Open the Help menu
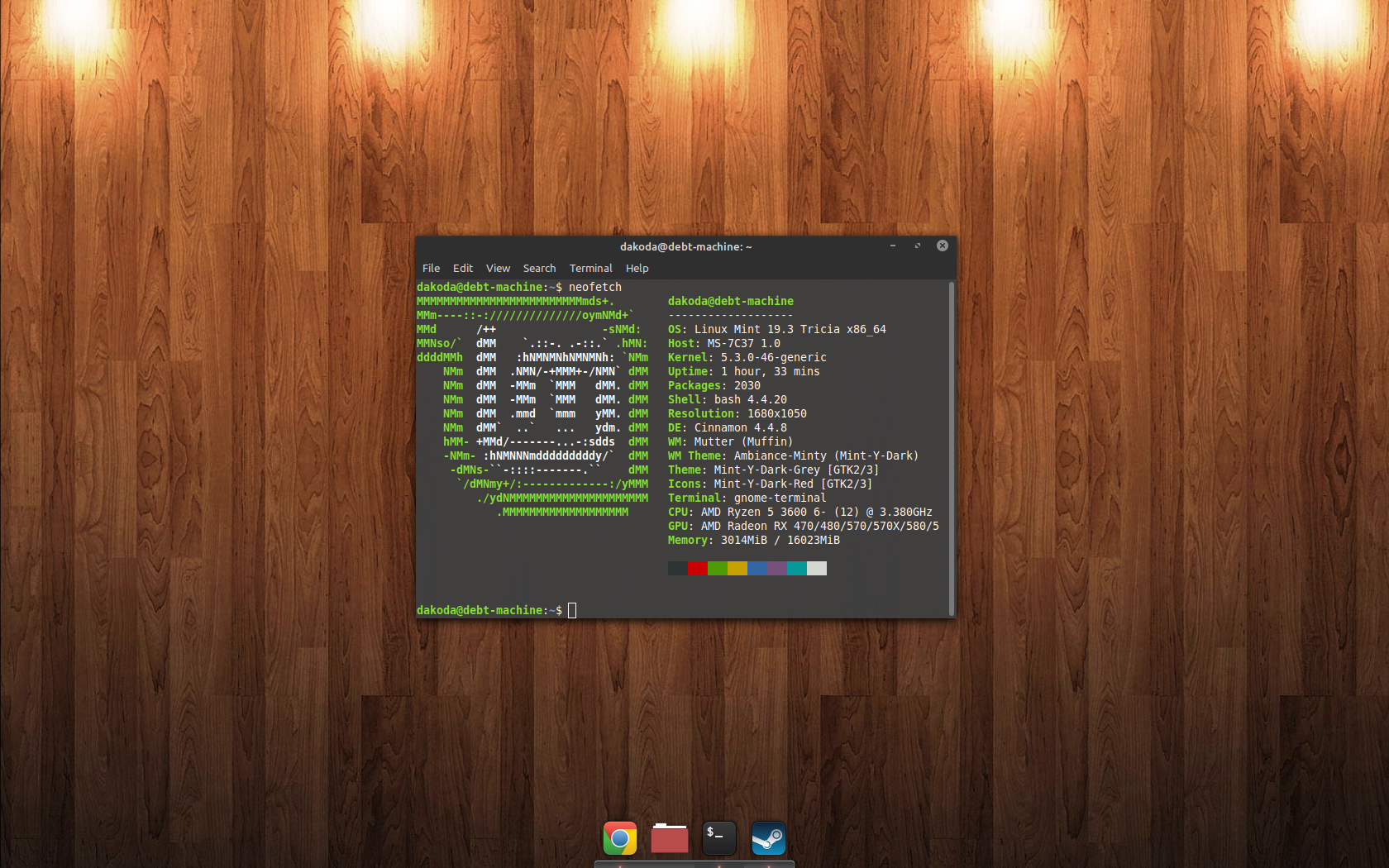The image size is (1389, 868). click(x=637, y=268)
